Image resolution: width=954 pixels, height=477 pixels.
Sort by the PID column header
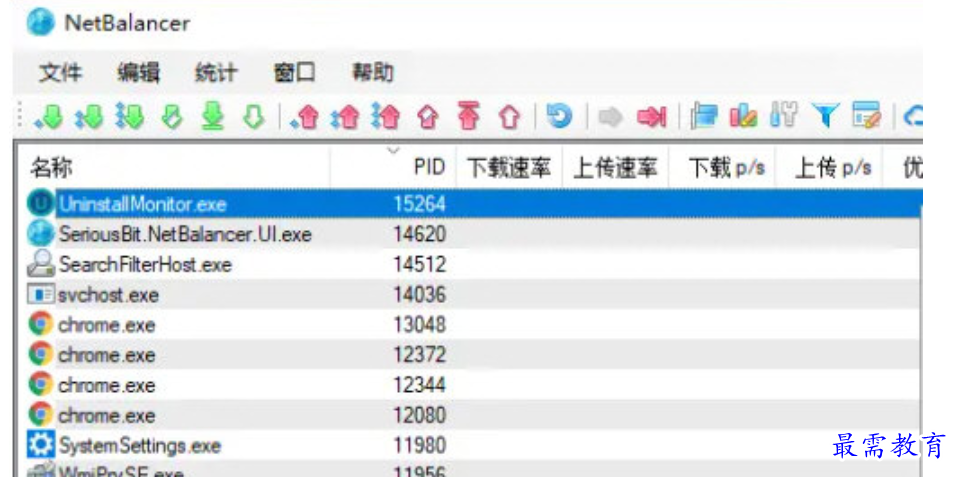click(393, 167)
